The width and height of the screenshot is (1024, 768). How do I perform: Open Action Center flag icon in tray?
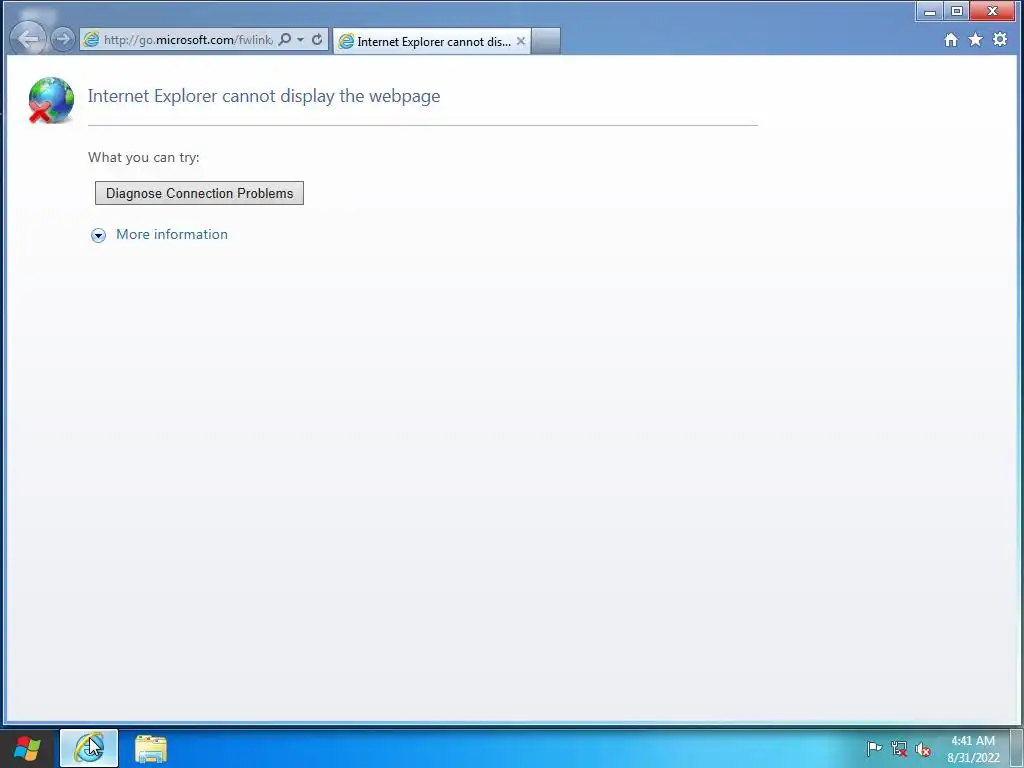[874, 748]
